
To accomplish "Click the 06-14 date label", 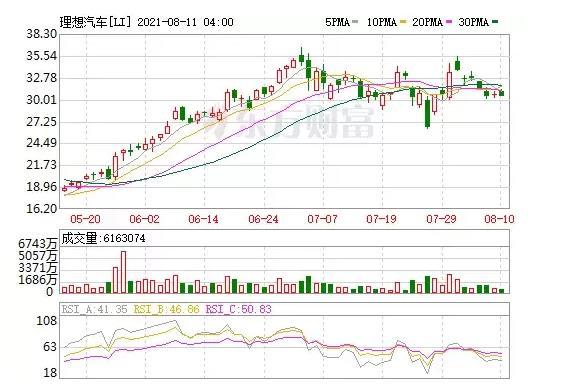I will (x=203, y=219).
